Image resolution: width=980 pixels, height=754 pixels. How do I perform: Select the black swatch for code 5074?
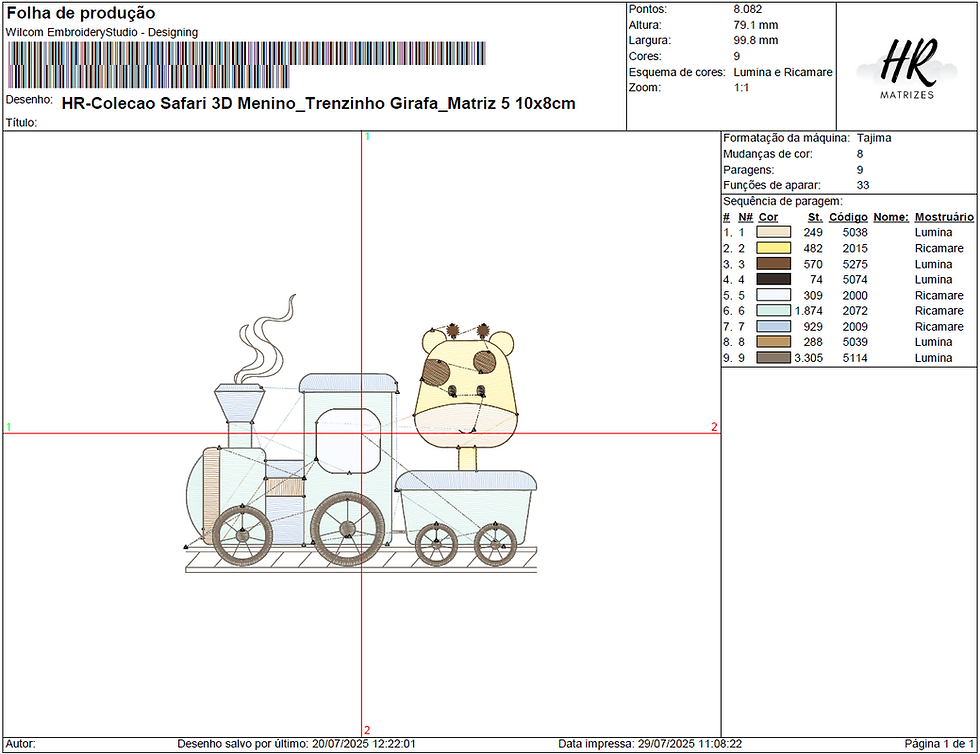[774, 279]
